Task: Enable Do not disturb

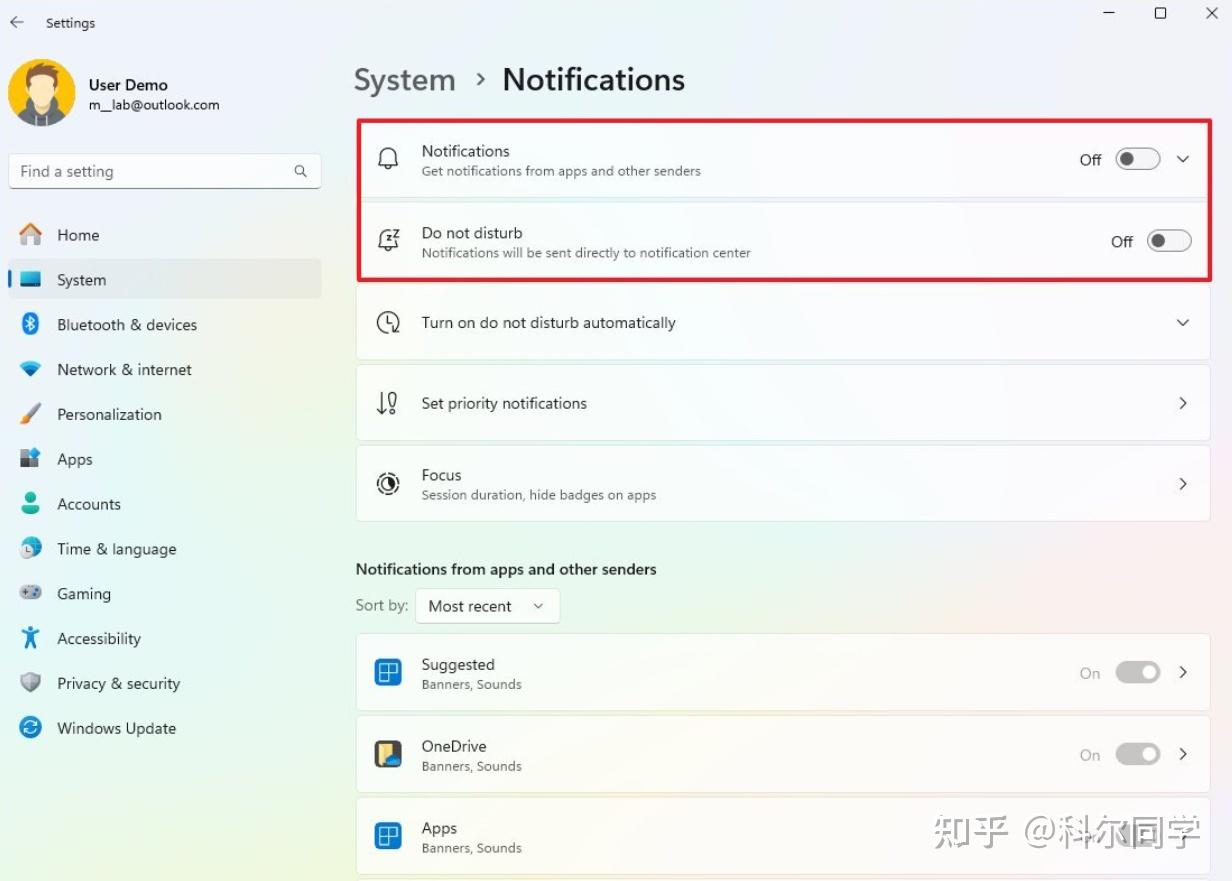Action: (x=1169, y=240)
